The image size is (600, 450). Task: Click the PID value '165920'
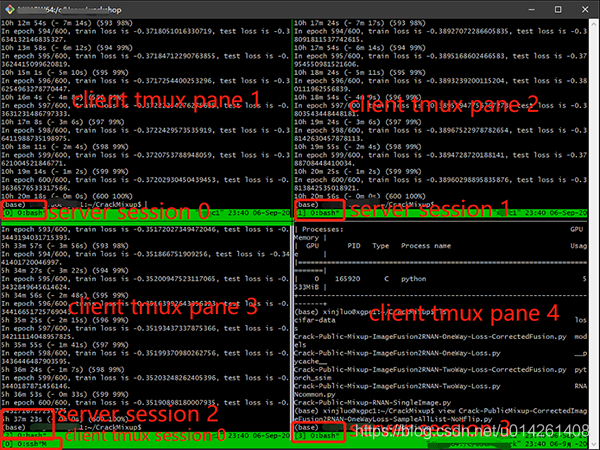347,279
